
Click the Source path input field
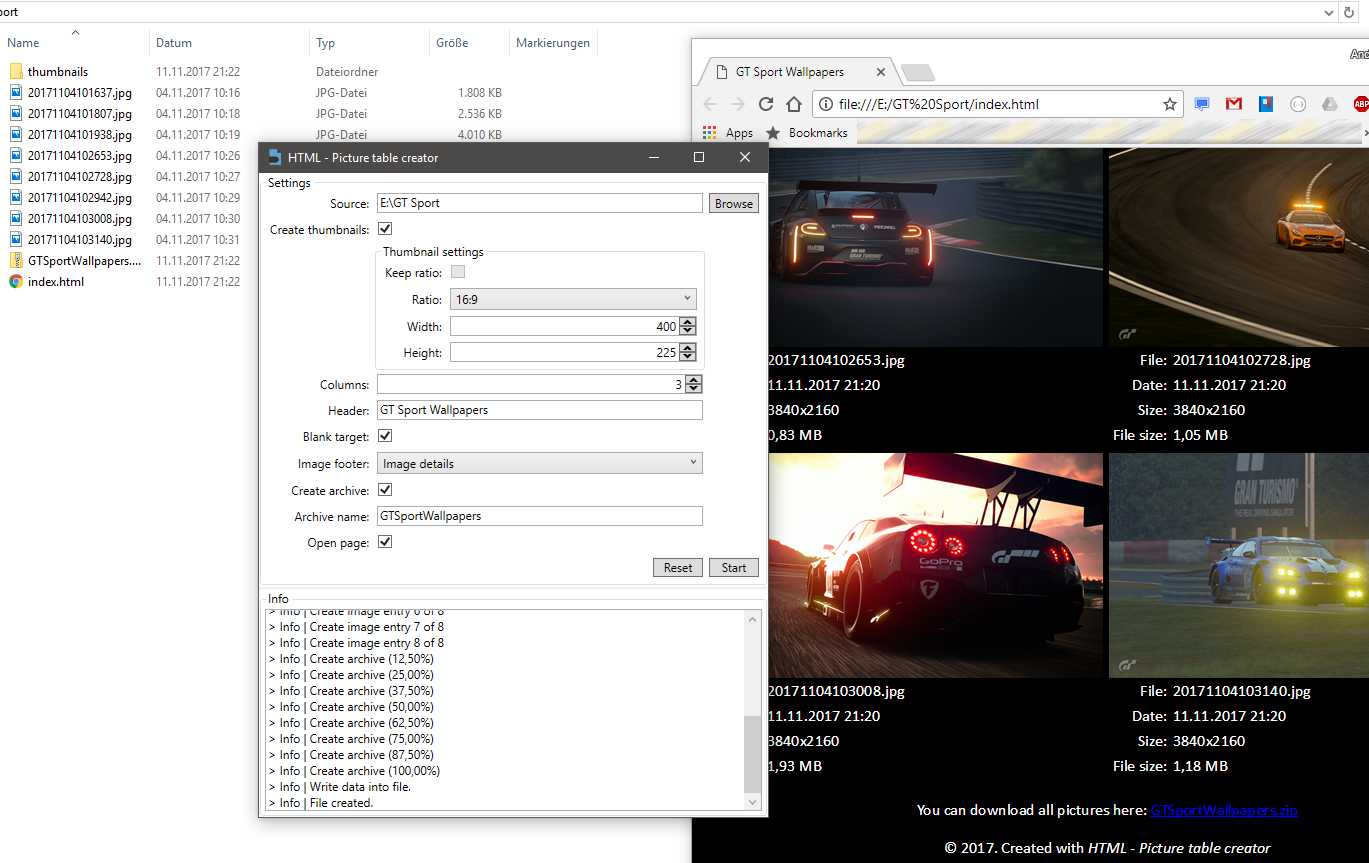point(540,203)
